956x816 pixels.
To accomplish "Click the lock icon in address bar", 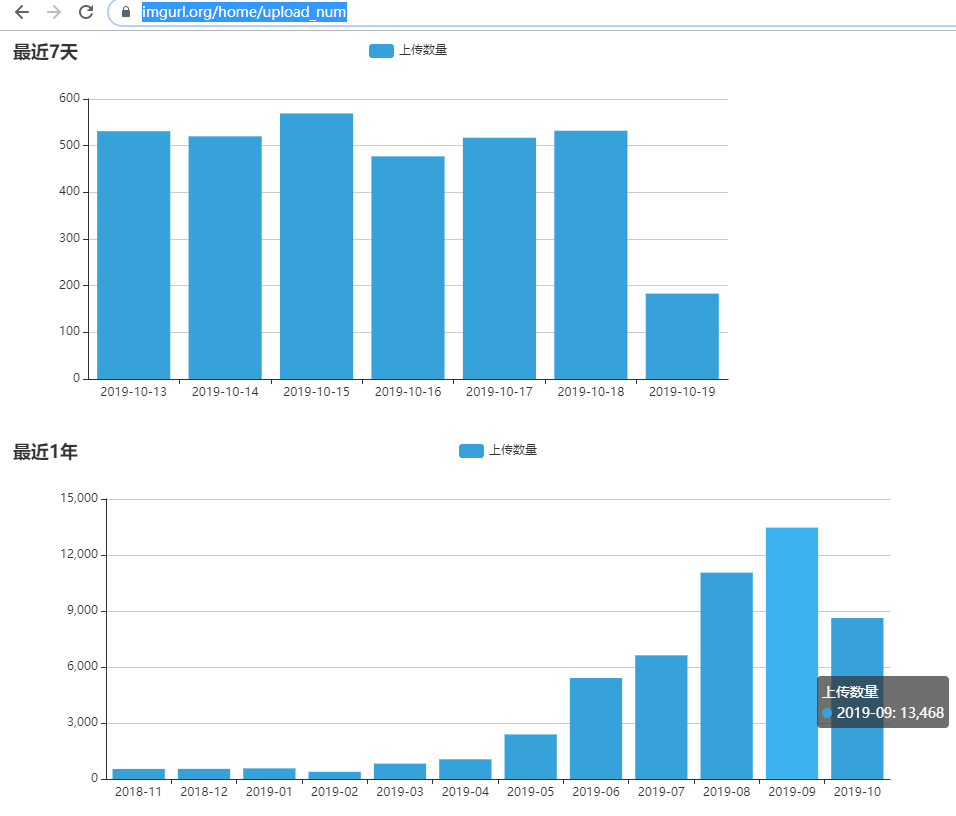I will pyautogui.click(x=125, y=12).
